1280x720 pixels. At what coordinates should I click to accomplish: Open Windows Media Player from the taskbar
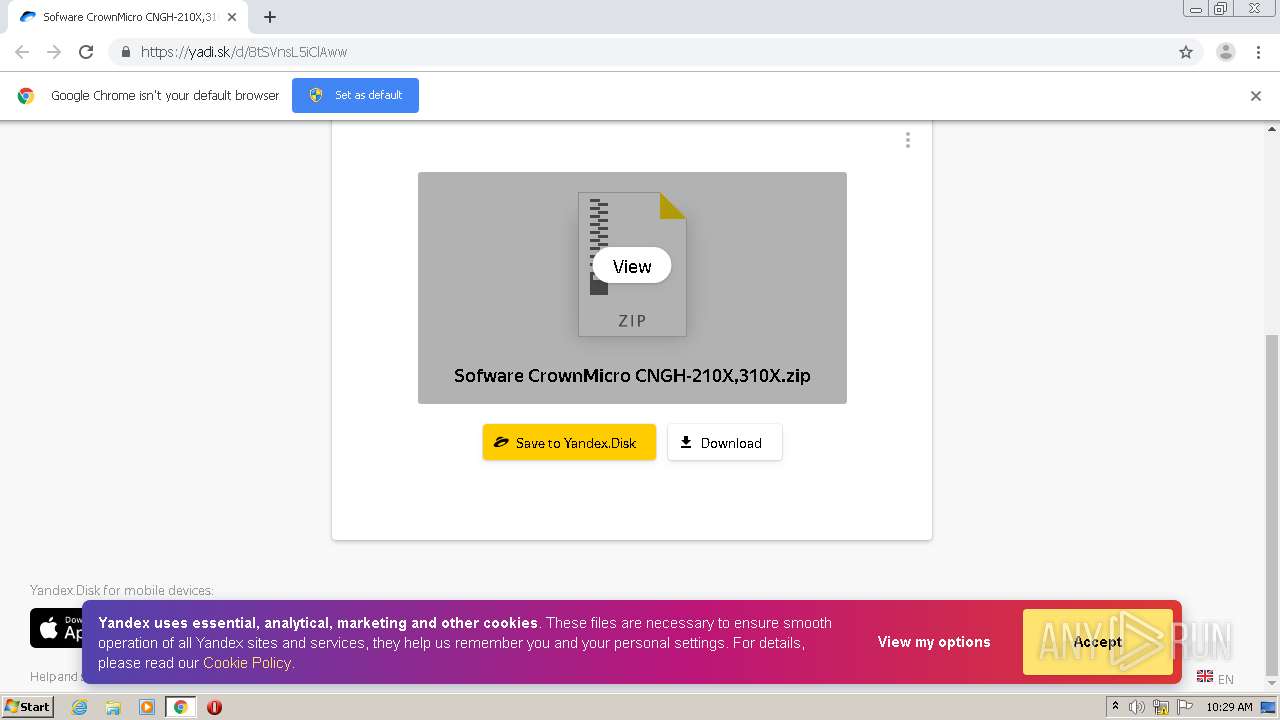(x=147, y=707)
